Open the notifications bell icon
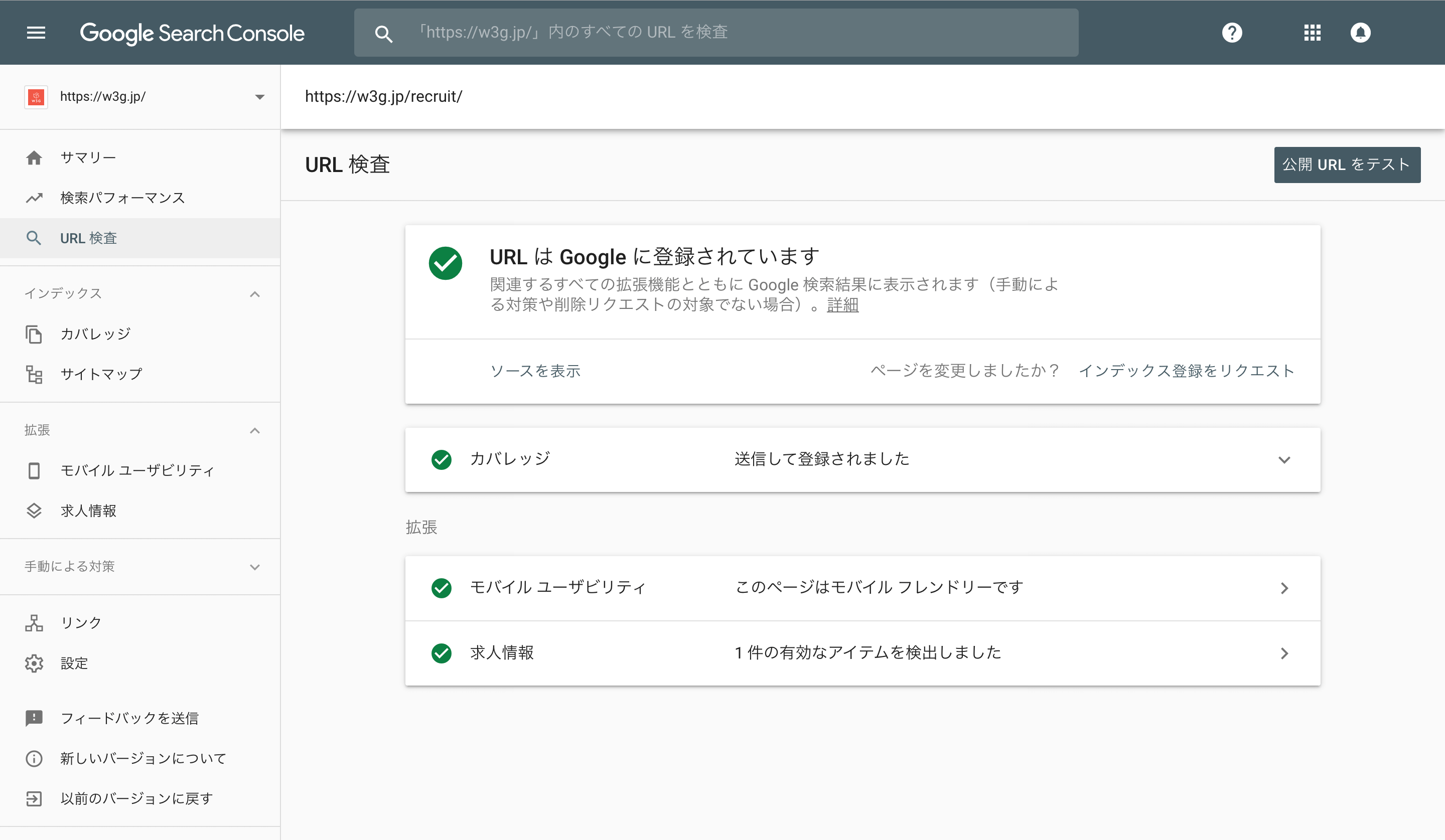1445x840 pixels. [1360, 33]
